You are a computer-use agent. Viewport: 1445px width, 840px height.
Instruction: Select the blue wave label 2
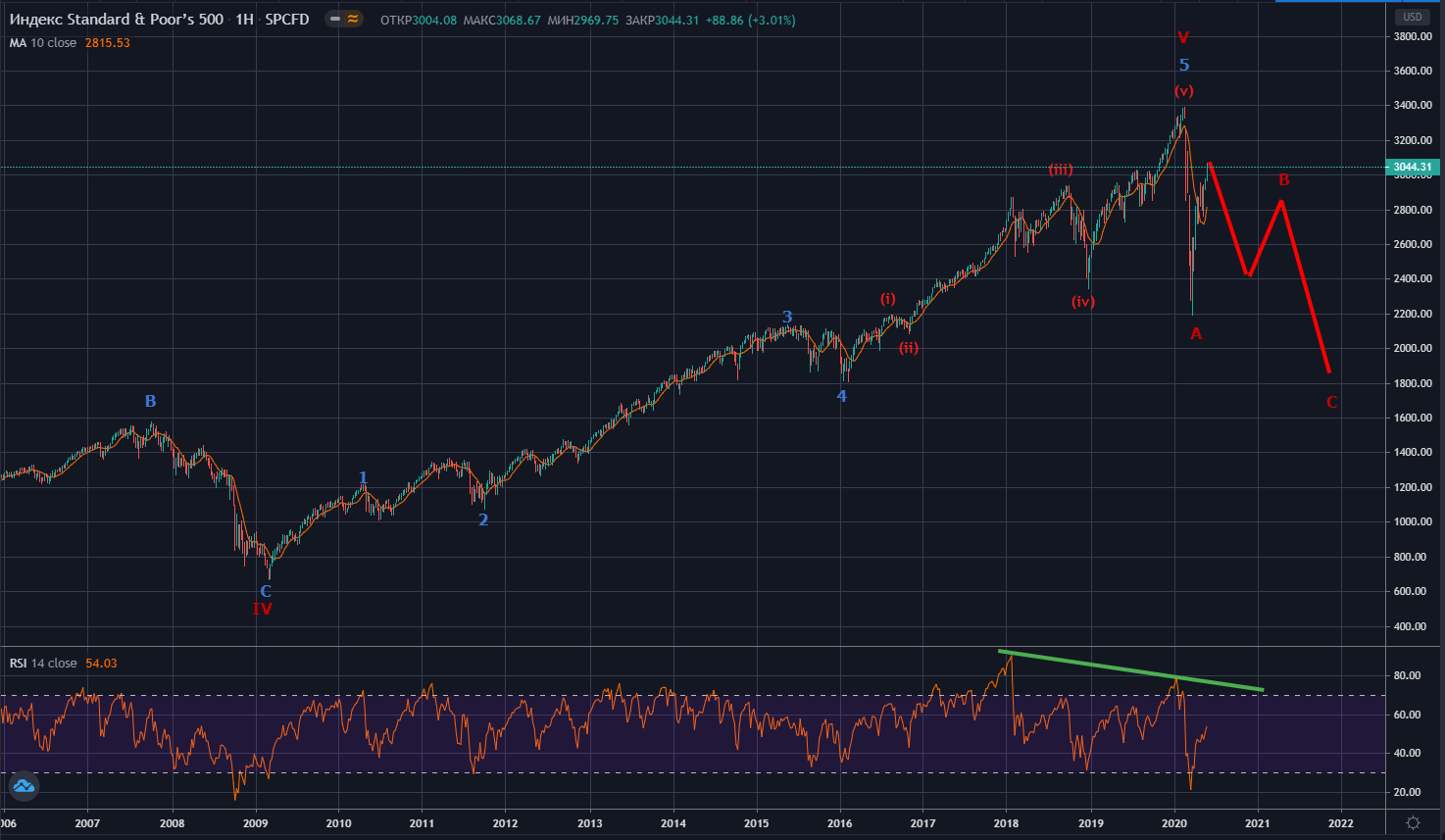(483, 519)
